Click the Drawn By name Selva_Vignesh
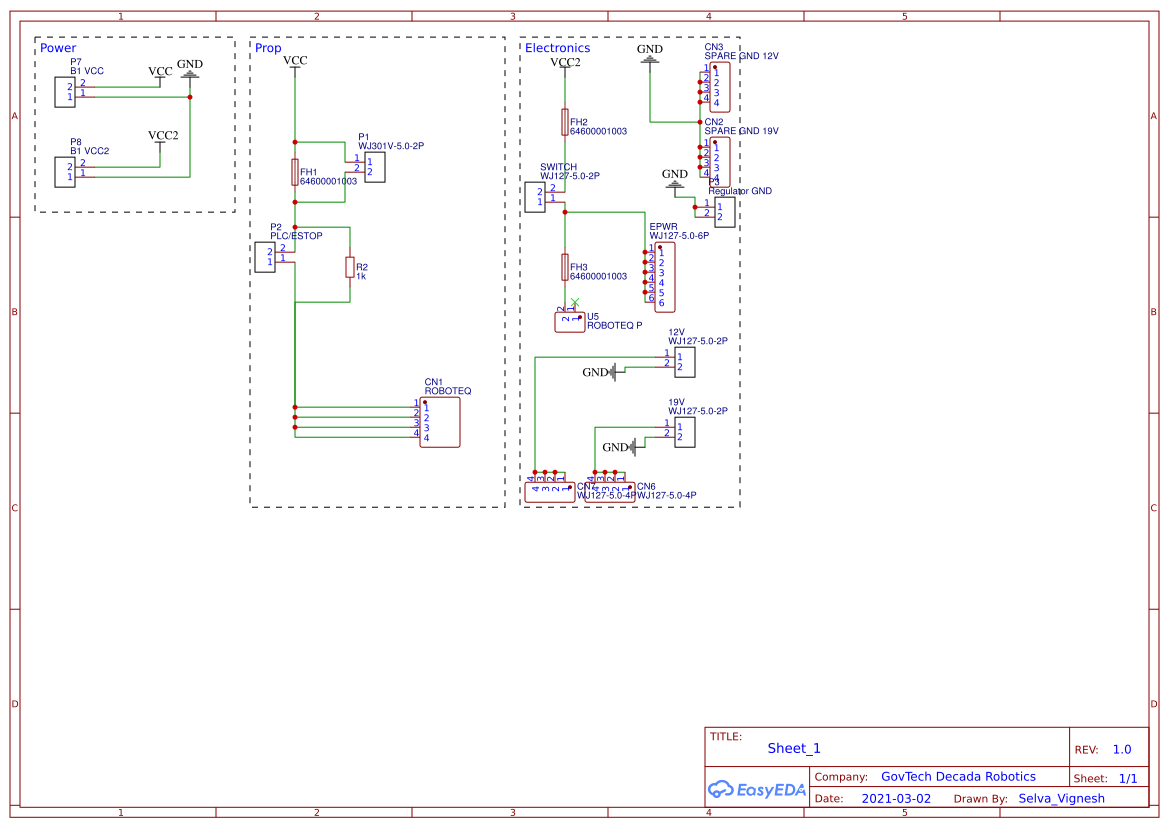 click(x=1061, y=798)
